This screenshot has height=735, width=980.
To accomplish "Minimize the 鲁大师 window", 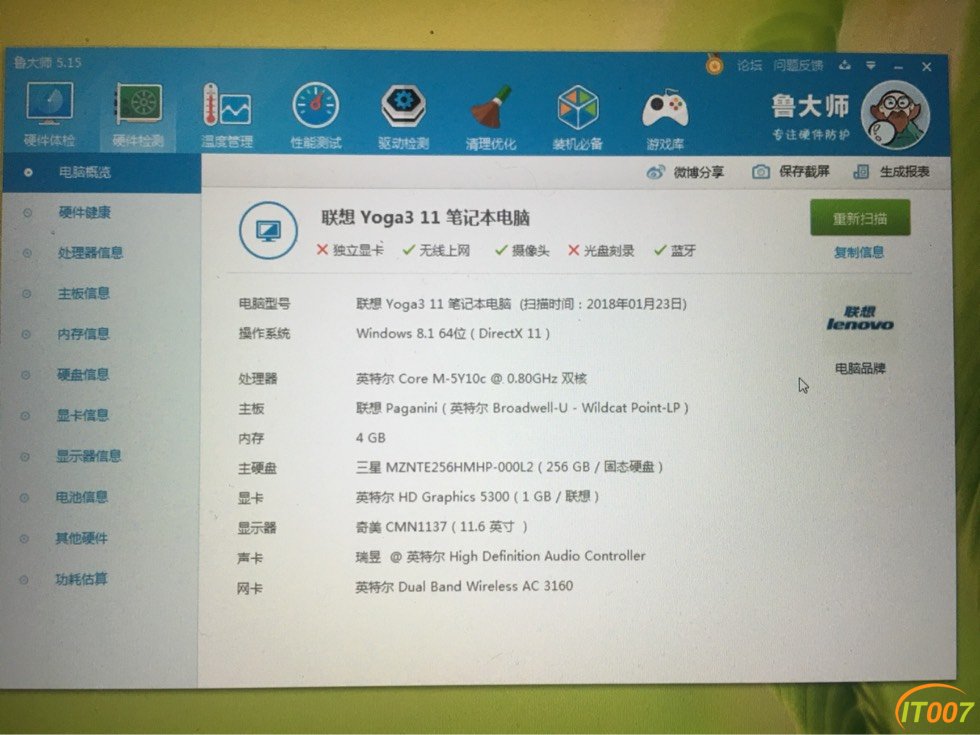I will (898, 66).
